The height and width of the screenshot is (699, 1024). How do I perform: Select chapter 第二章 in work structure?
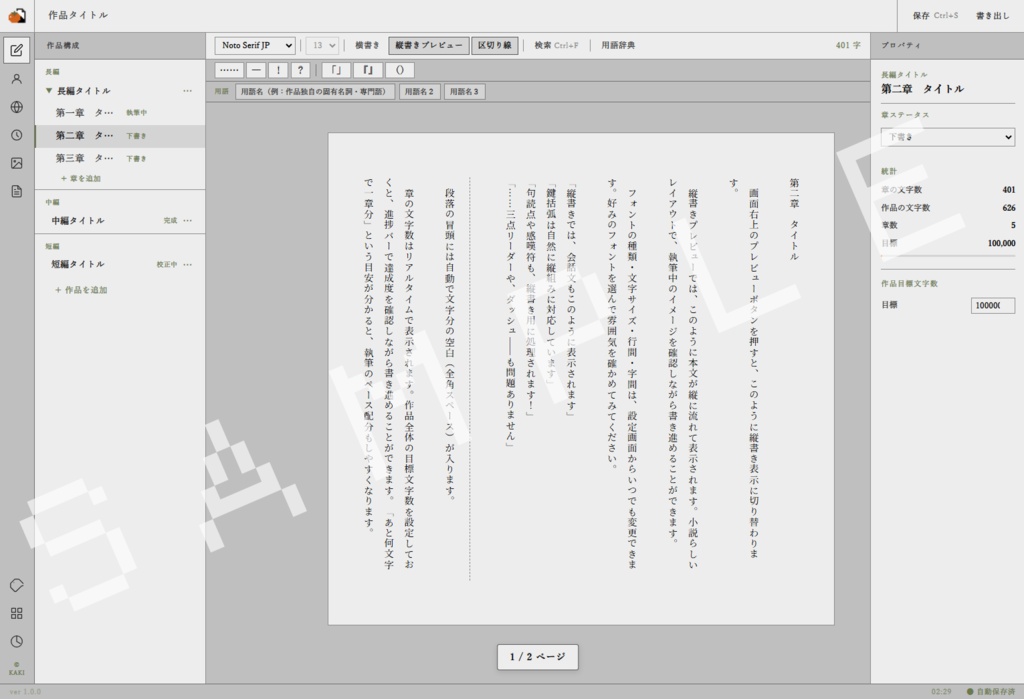click(120, 136)
